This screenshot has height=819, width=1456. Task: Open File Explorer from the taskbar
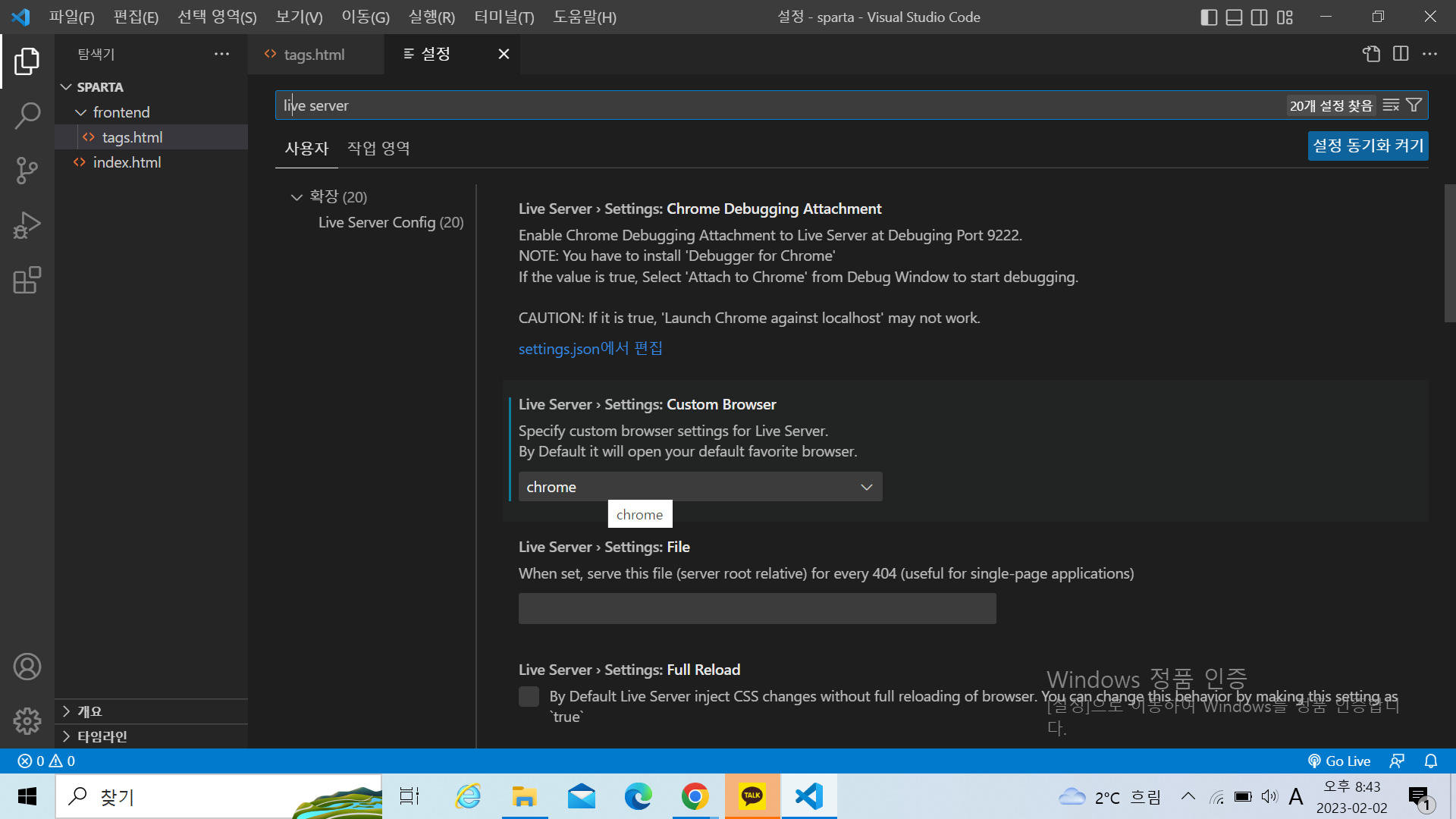point(524,796)
